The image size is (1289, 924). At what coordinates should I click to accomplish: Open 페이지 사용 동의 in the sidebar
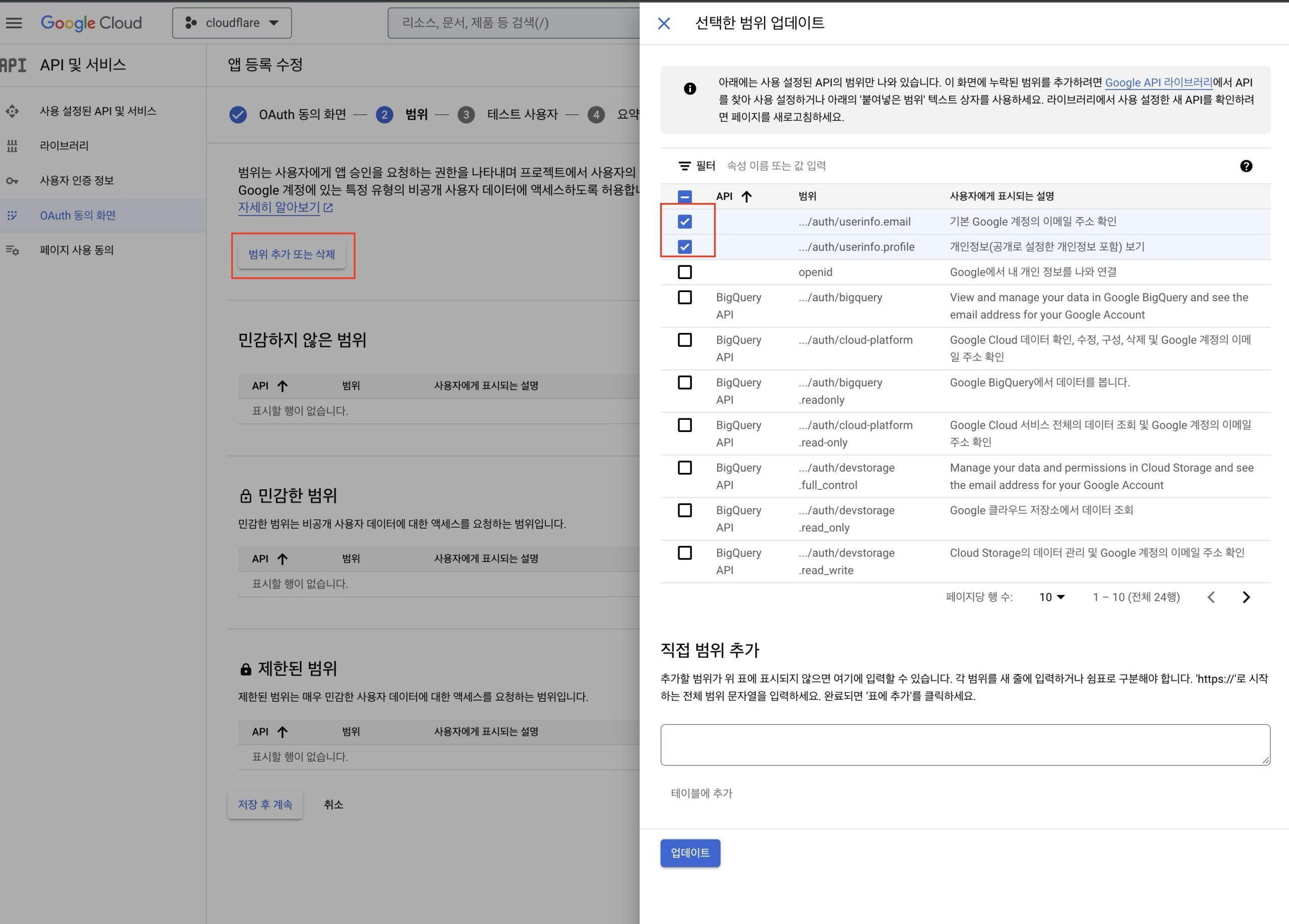tap(77, 250)
